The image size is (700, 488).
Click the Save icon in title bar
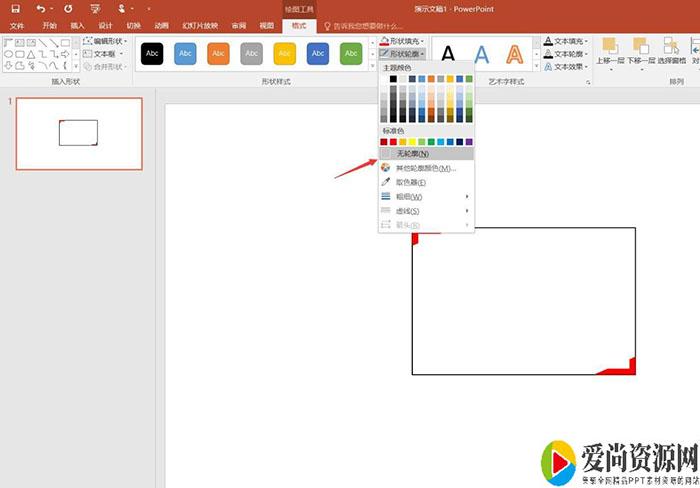tap(15, 8)
